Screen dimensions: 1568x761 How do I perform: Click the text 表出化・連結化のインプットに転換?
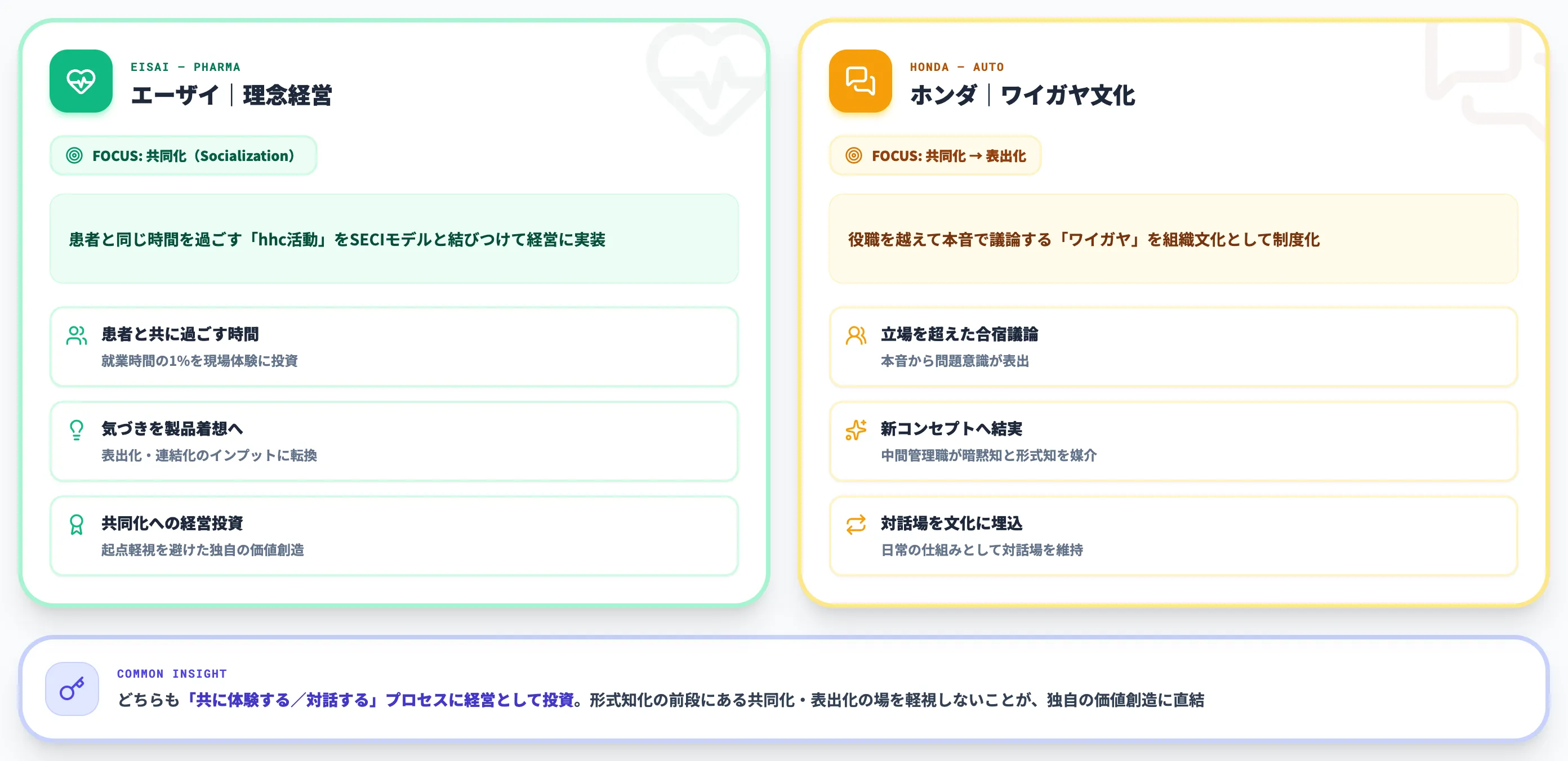(x=209, y=455)
